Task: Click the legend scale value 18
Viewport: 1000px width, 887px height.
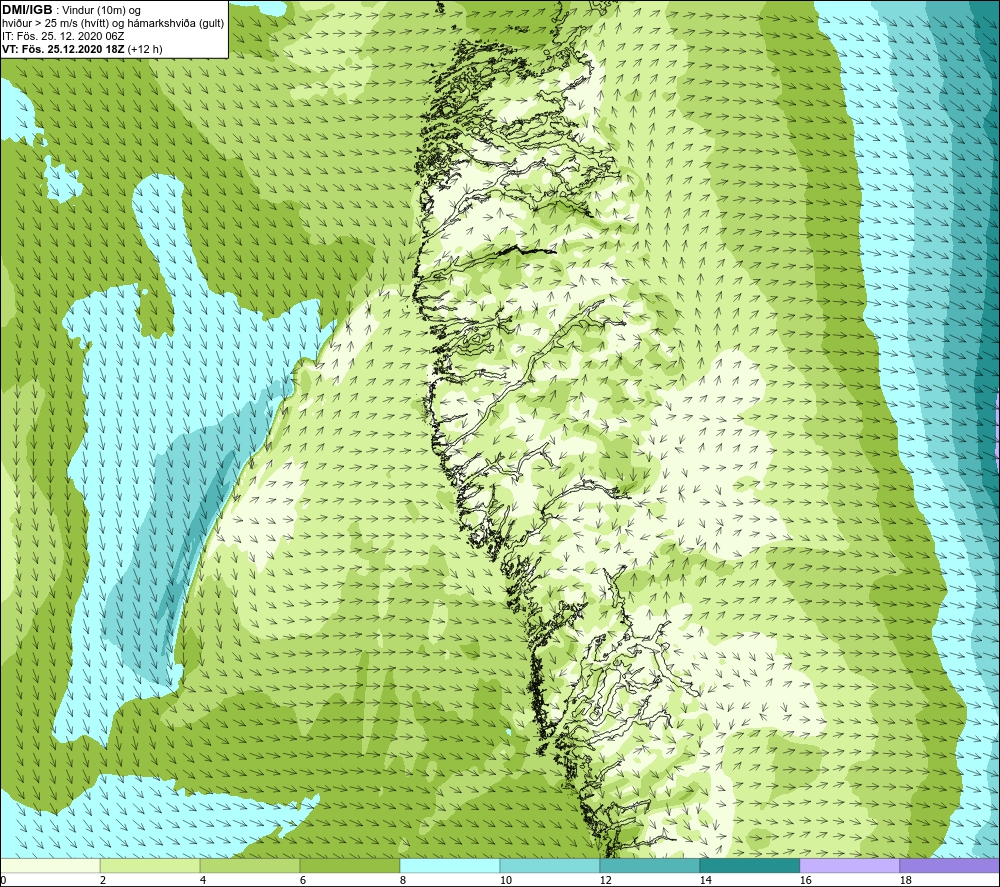Action: [x=906, y=881]
